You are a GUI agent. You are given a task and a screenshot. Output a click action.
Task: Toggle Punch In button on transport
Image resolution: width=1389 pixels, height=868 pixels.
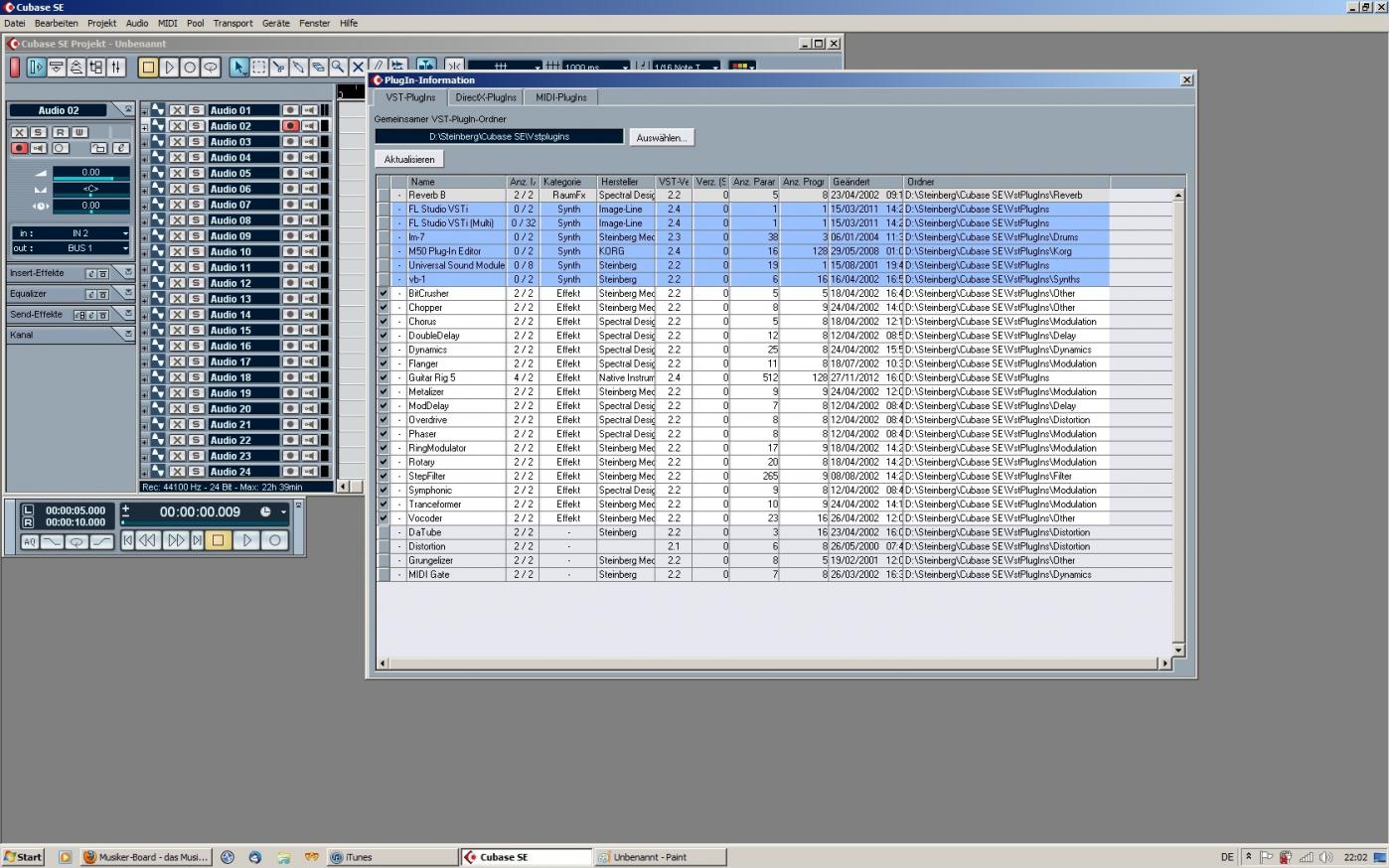[52, 541]
